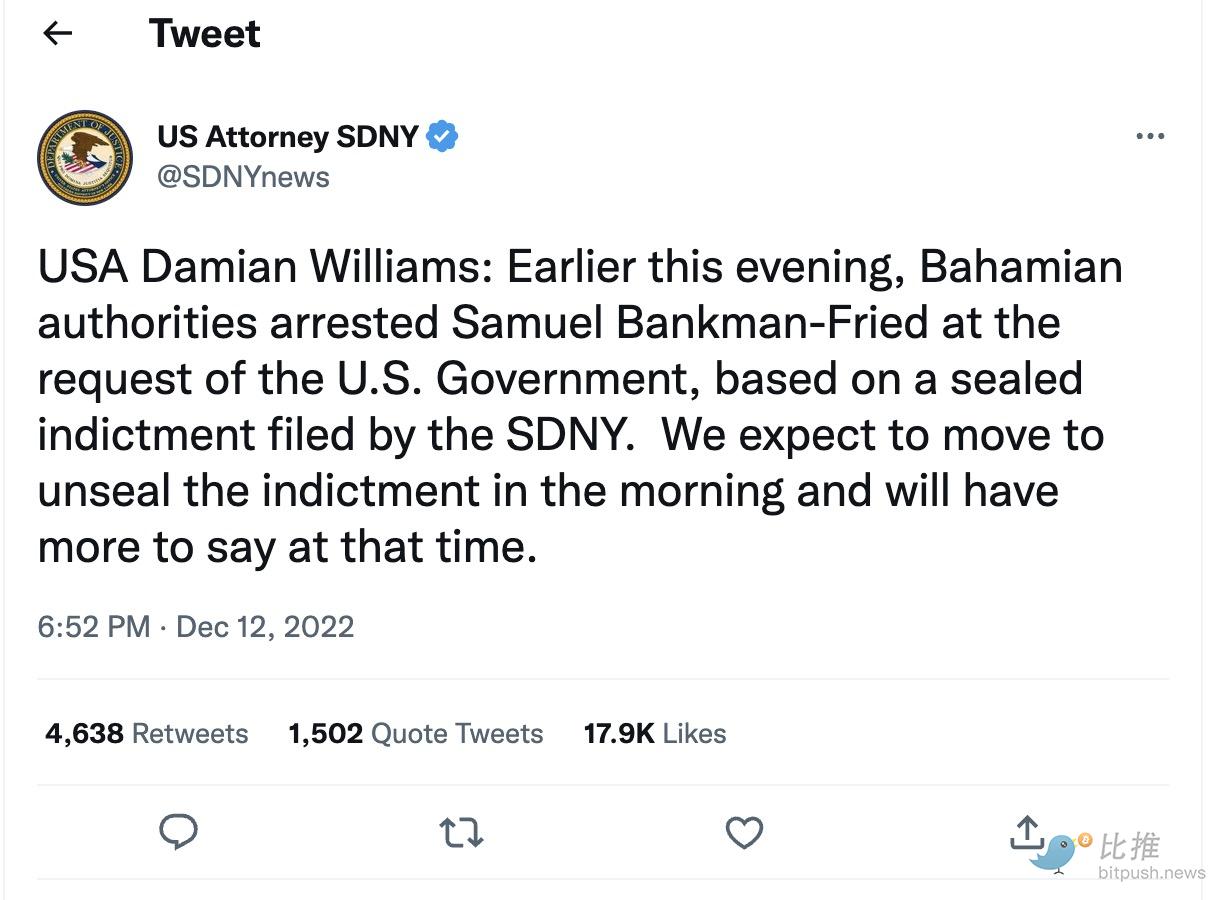Reply to the tweet with the speech bubble icon
Image resolution: width=1226 pixels, height=900 pixels.
click(179, 832)
